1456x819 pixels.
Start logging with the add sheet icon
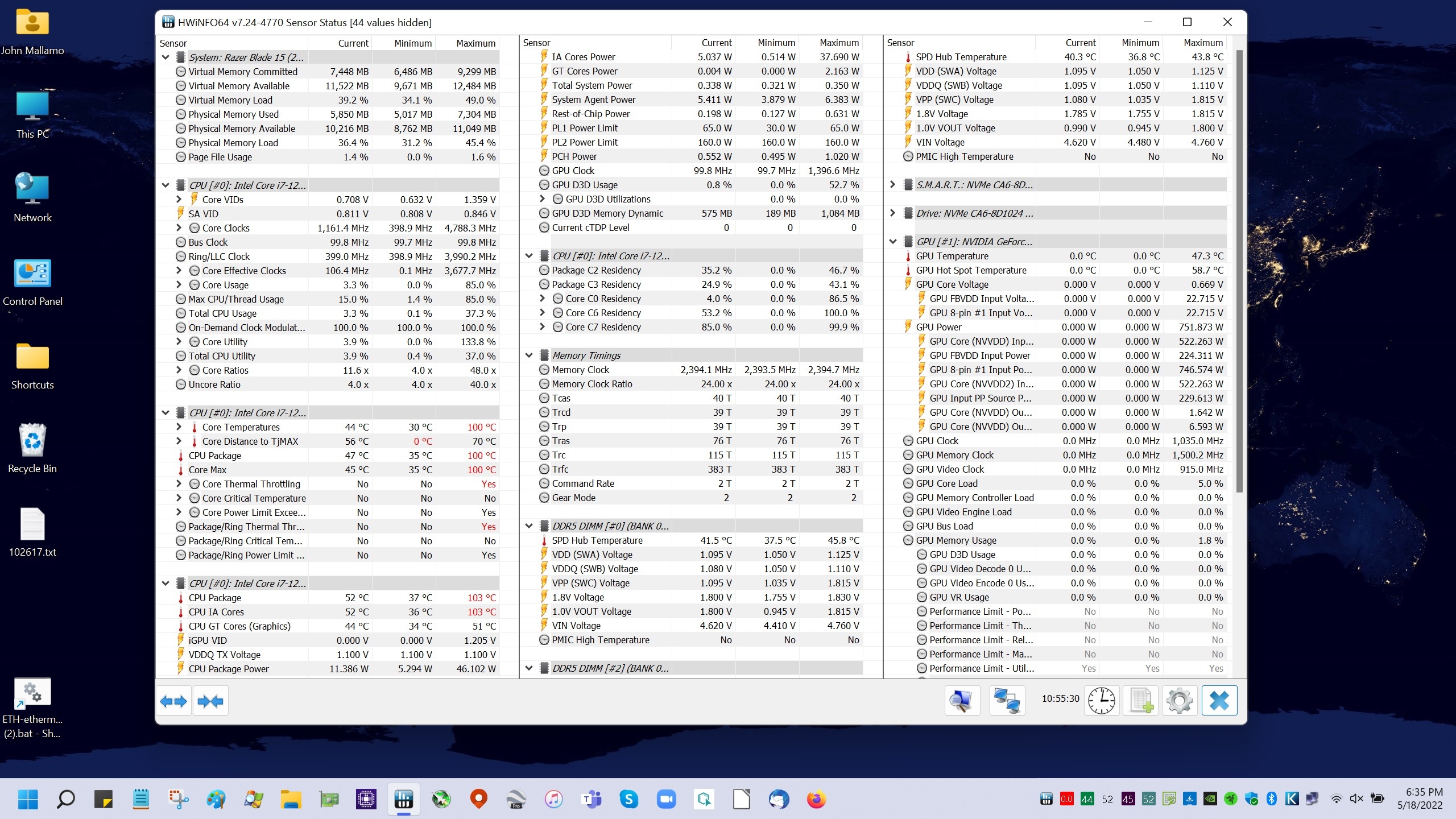coord(1141,701)
